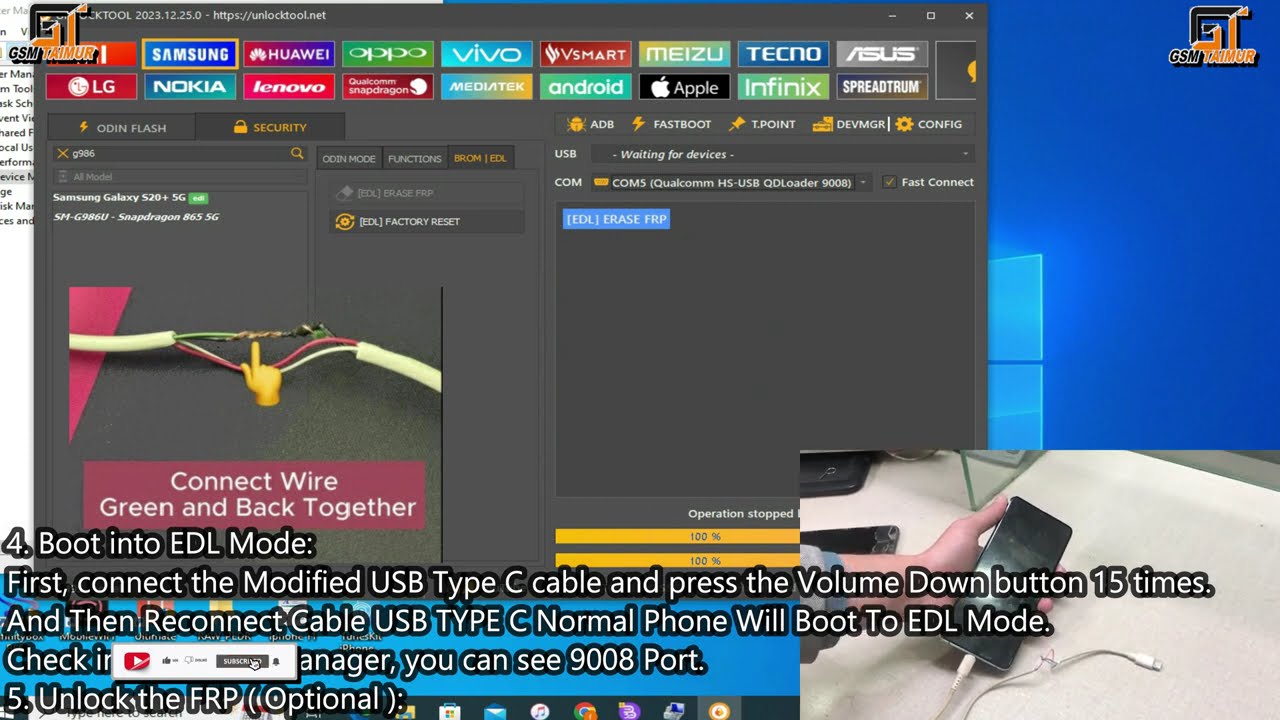Open the FUNCTIONS tab
Image resolution: width=1280 pixels, height=720 pixels.
tap(414, 158)
